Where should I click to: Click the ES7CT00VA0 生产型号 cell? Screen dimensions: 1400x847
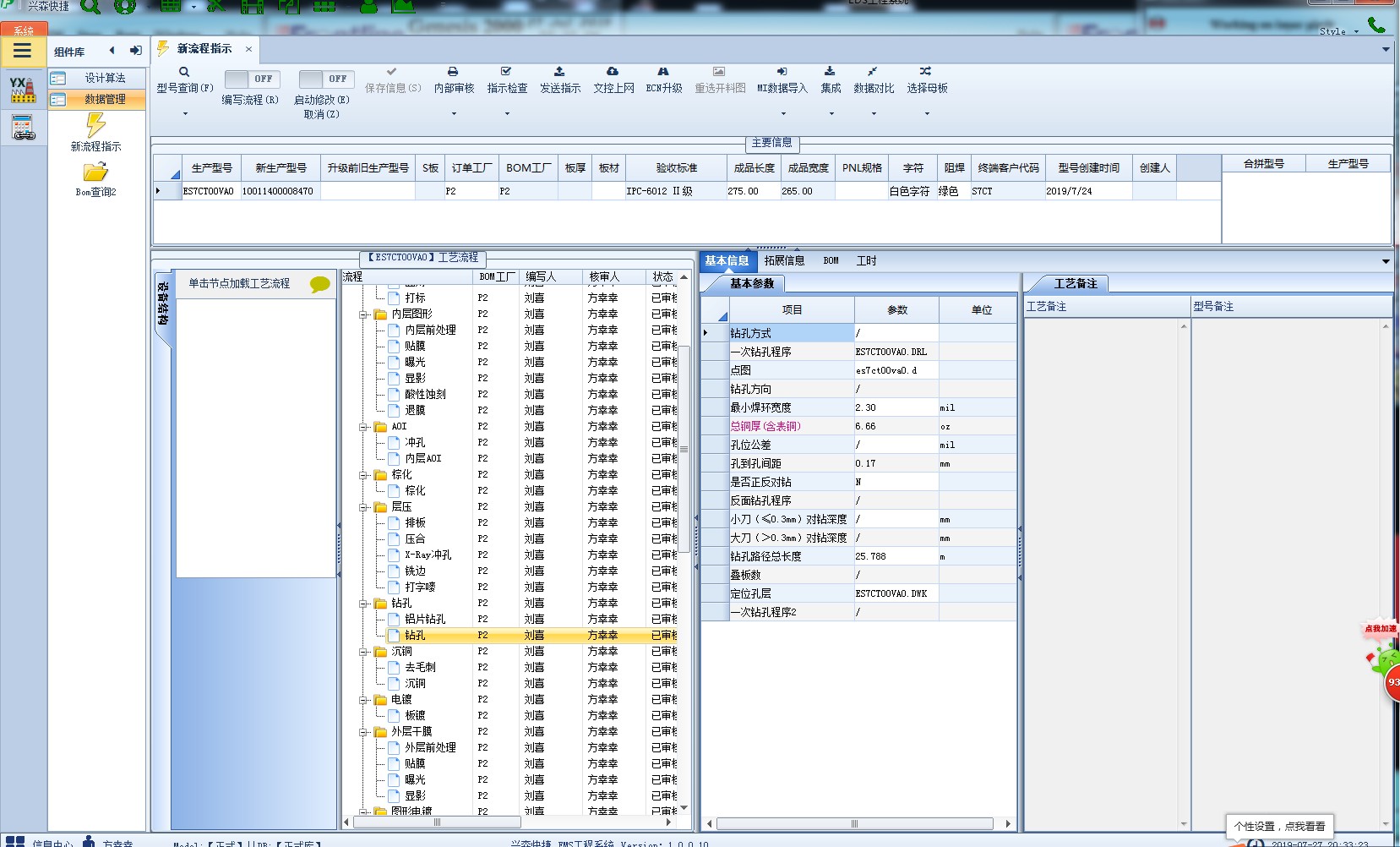click(211, 191)
